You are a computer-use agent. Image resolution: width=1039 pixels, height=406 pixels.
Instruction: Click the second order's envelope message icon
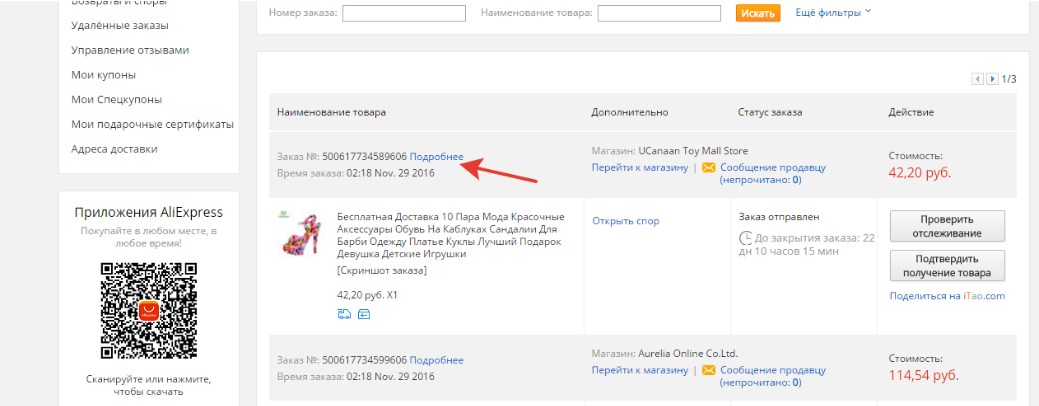click(709, 369)
